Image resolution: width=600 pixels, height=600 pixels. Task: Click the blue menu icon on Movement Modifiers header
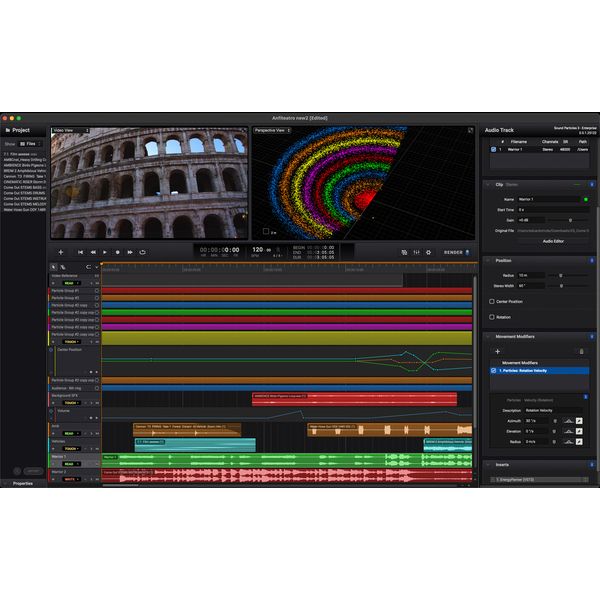pos(592,337)
